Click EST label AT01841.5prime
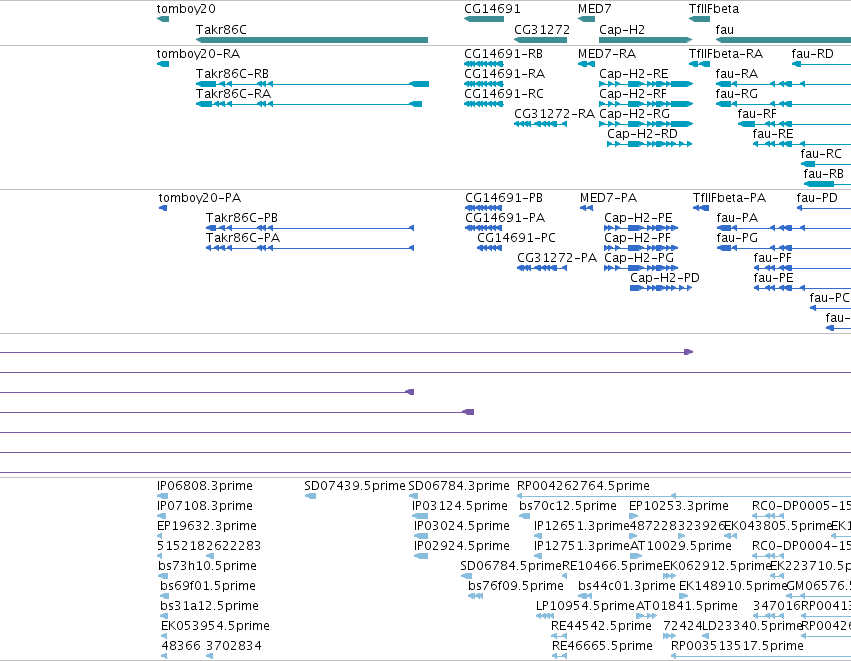 click(687, 606)
